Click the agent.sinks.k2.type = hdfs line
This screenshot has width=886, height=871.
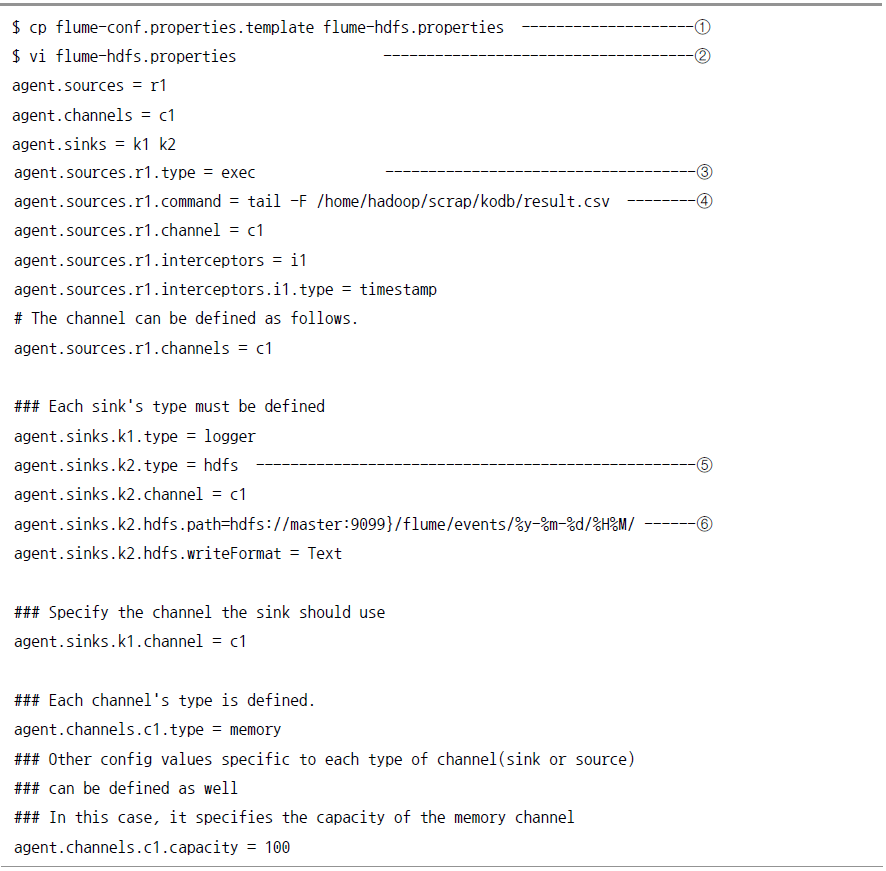pyautogui.click(x=126, y=466)
